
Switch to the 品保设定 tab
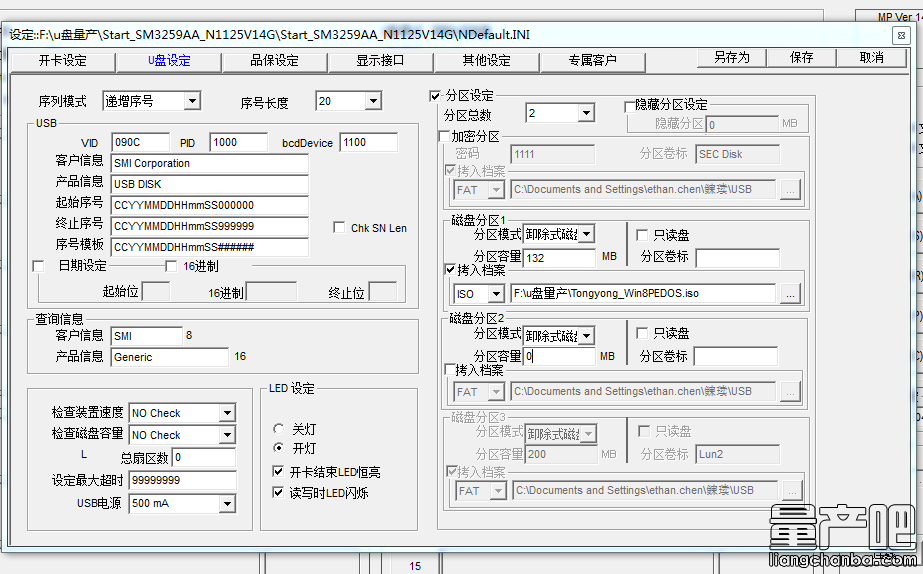[274, 60]
